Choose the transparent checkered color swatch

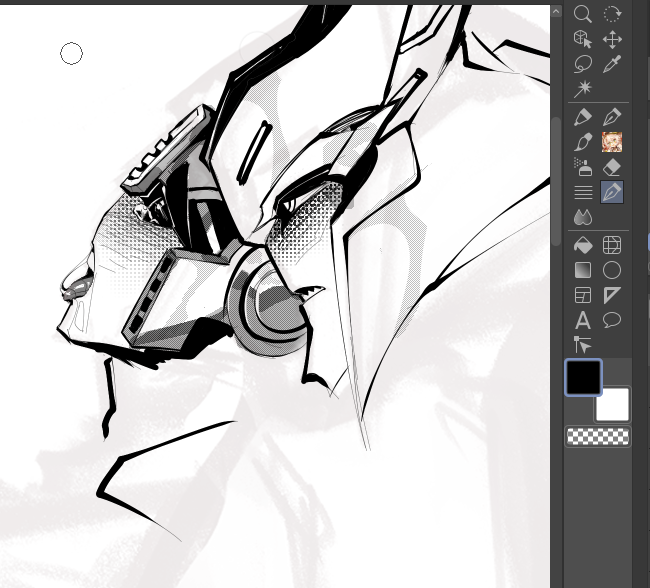(598, 437)
